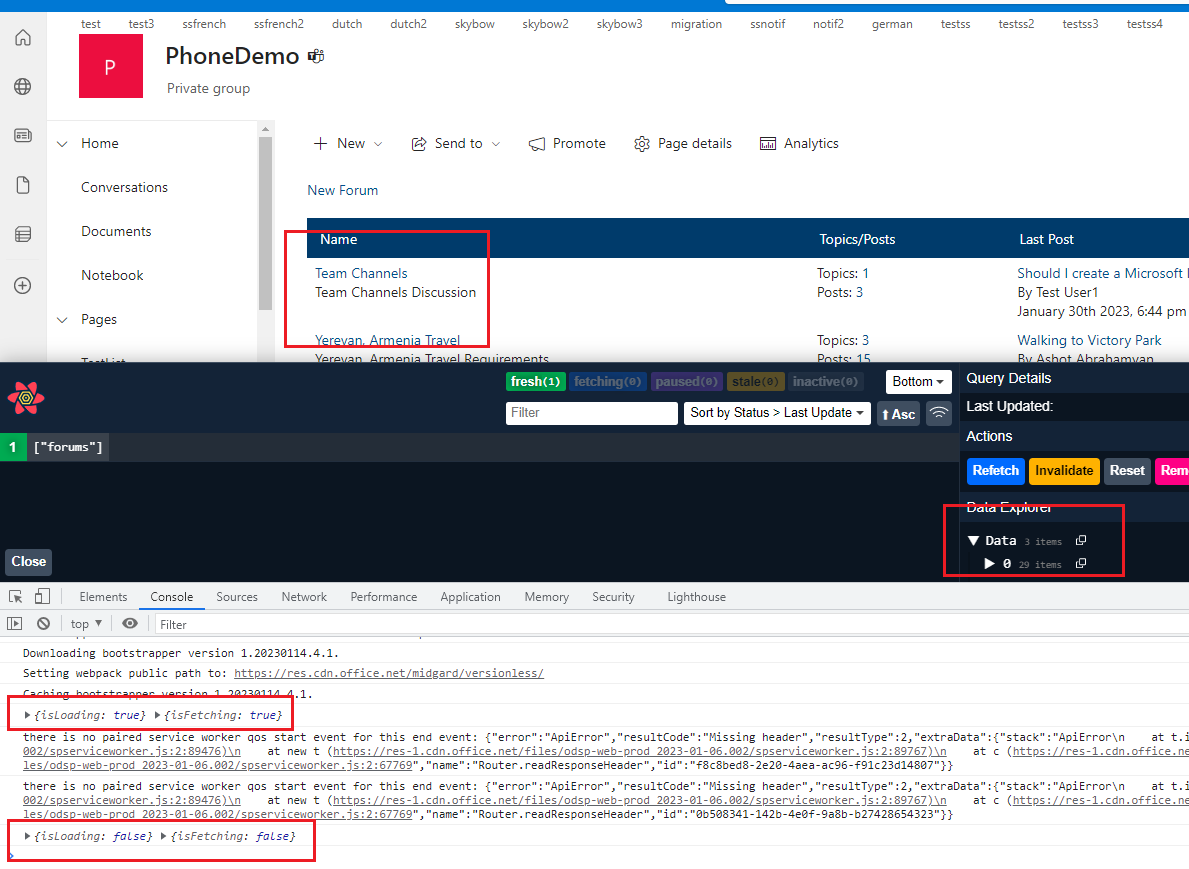1189x869 pixels.
Task: Click the inspect element picker icon
Action: 16,597
